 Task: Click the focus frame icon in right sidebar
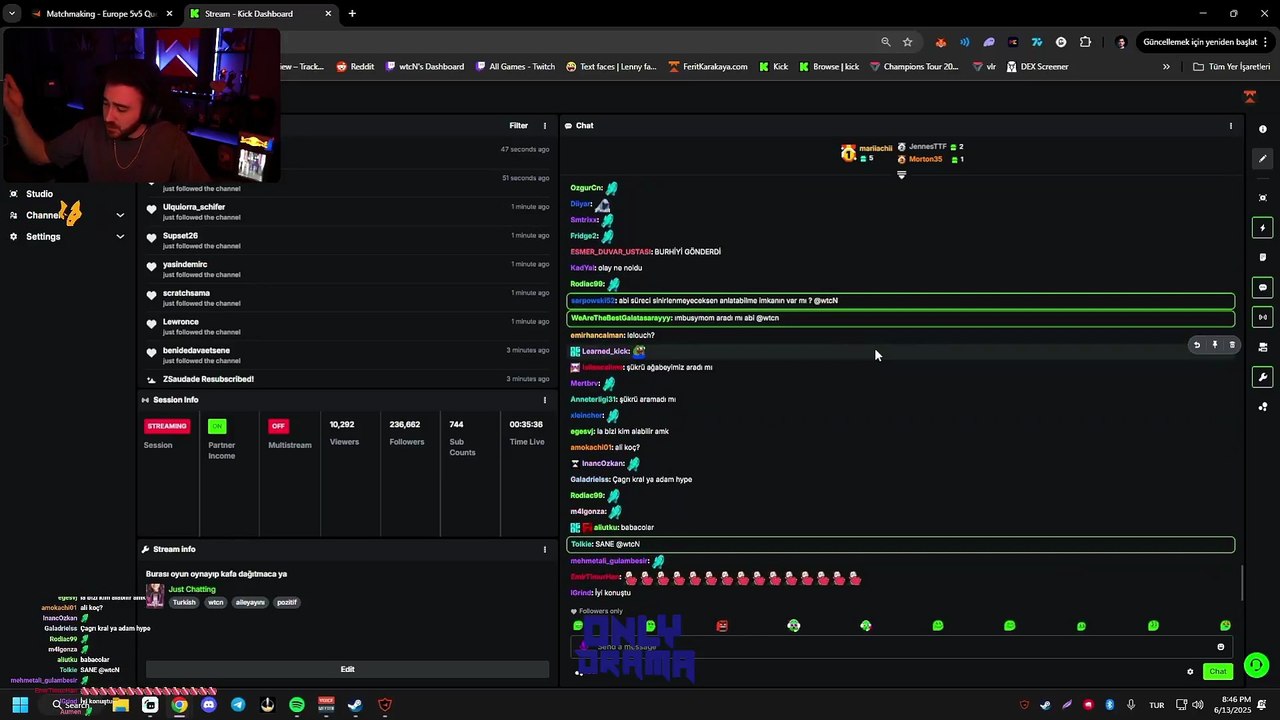(x=1263, y=198)
